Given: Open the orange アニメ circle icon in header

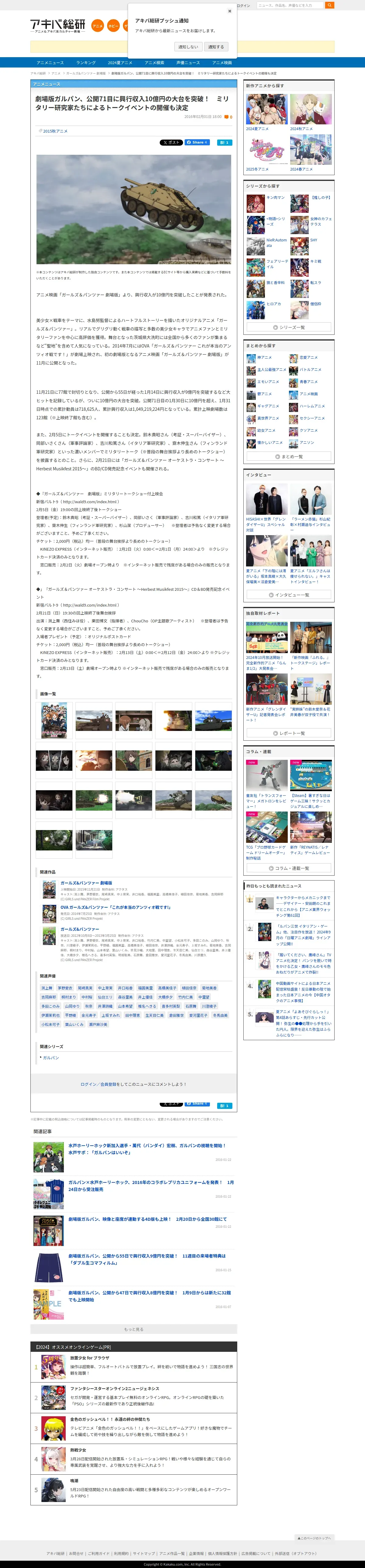Looking at the screenshot, I should (98, 26).
